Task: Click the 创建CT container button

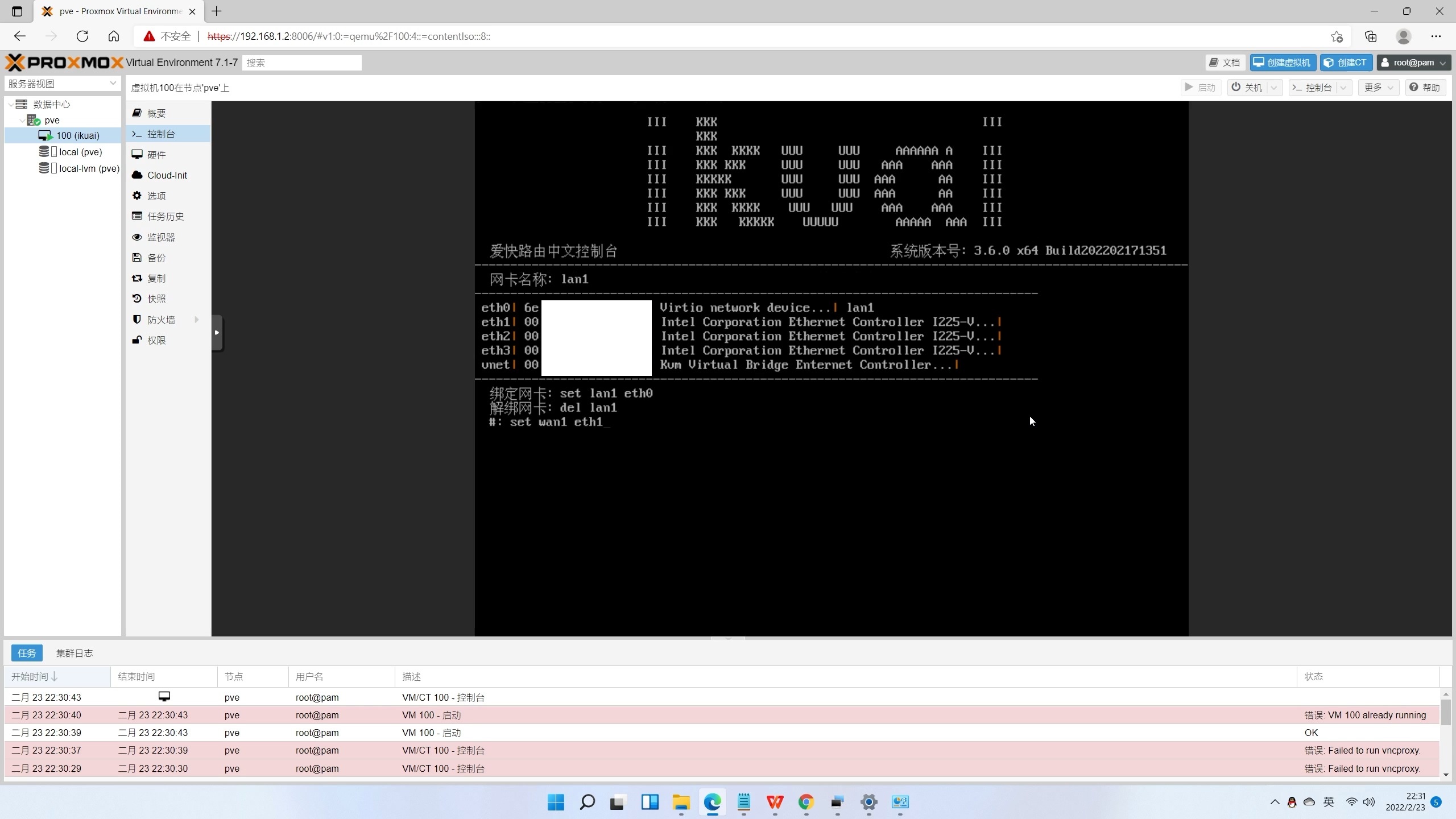Action: tap(1345, 63)
